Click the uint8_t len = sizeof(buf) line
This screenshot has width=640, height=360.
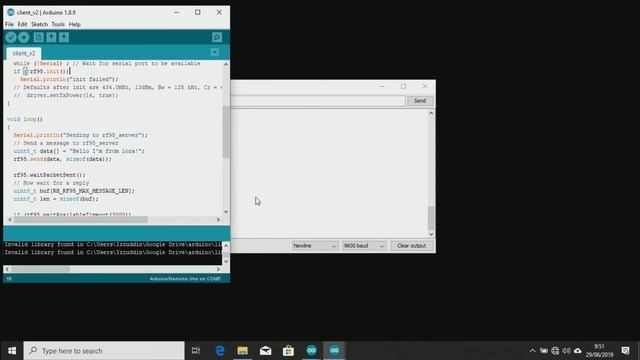point(56,199)
